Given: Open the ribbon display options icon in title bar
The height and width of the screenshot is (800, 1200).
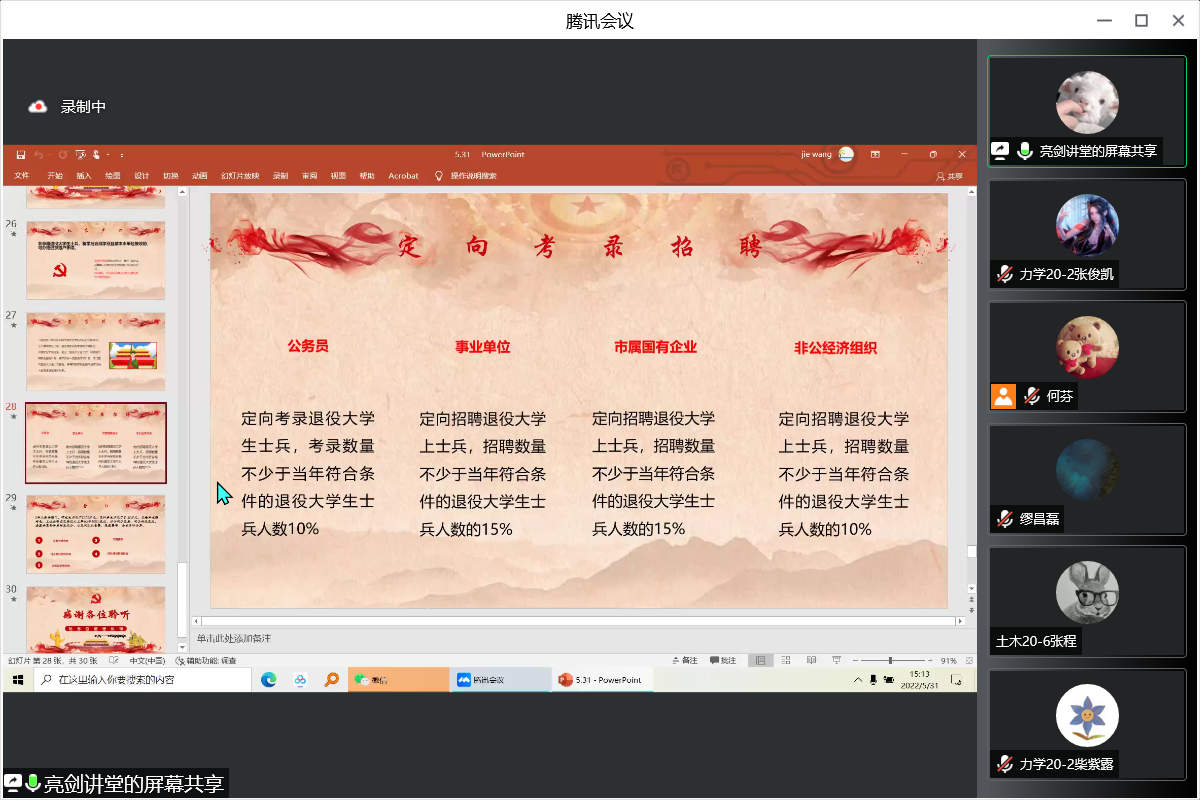Looking at the screenshot, I should [875, 155].
